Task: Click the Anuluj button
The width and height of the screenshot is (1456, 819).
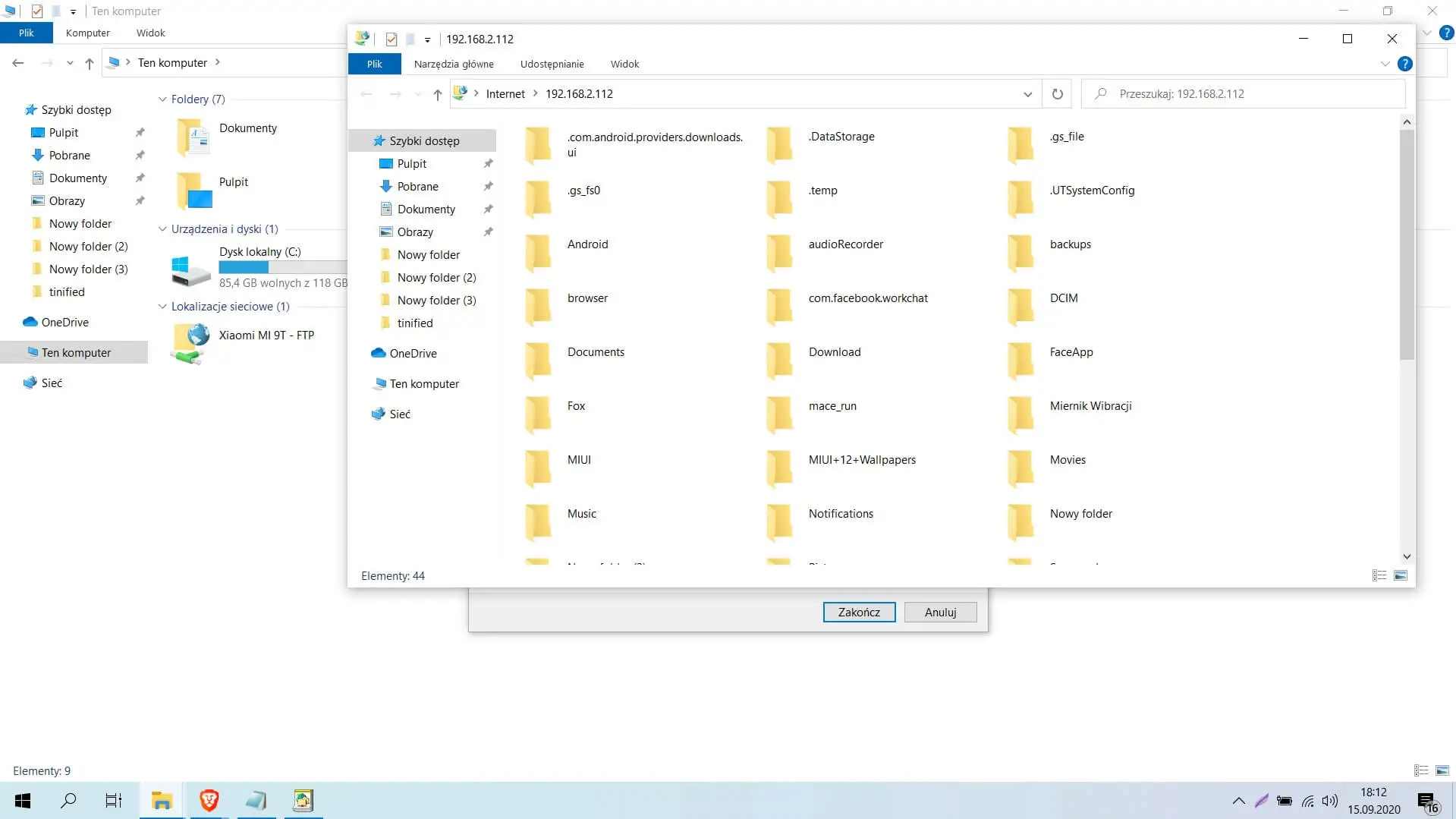Action: point(940,612)
